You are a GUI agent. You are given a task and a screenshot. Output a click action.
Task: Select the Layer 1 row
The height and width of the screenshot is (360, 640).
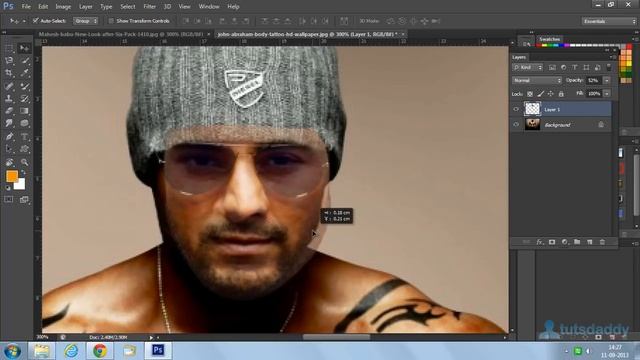point(561,109)
